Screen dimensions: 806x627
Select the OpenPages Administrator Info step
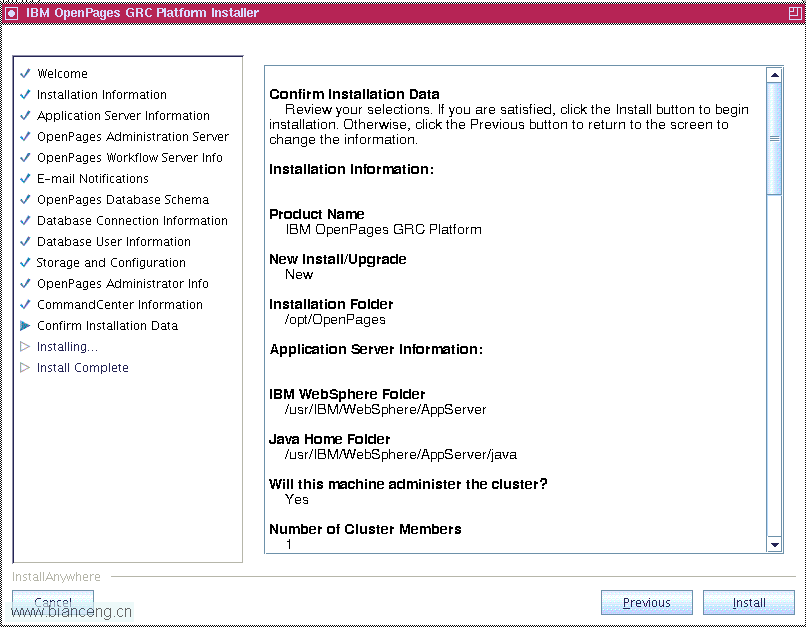point(123,284)
